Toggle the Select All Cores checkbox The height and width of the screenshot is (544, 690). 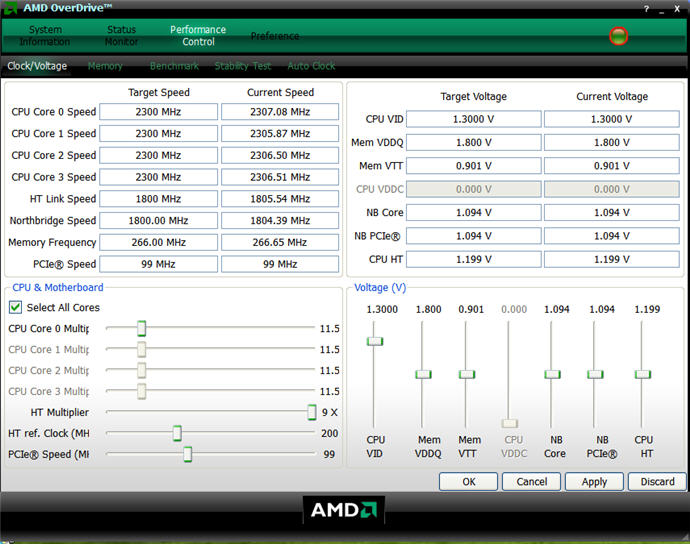[x=15, y=307]
